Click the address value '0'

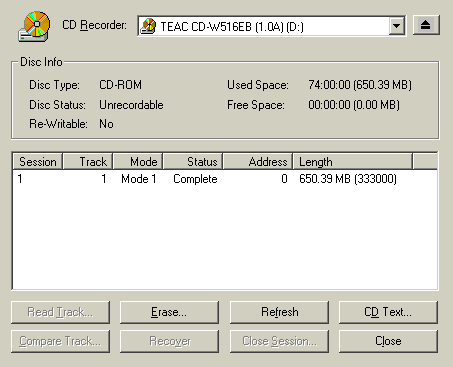coord(284,179)
